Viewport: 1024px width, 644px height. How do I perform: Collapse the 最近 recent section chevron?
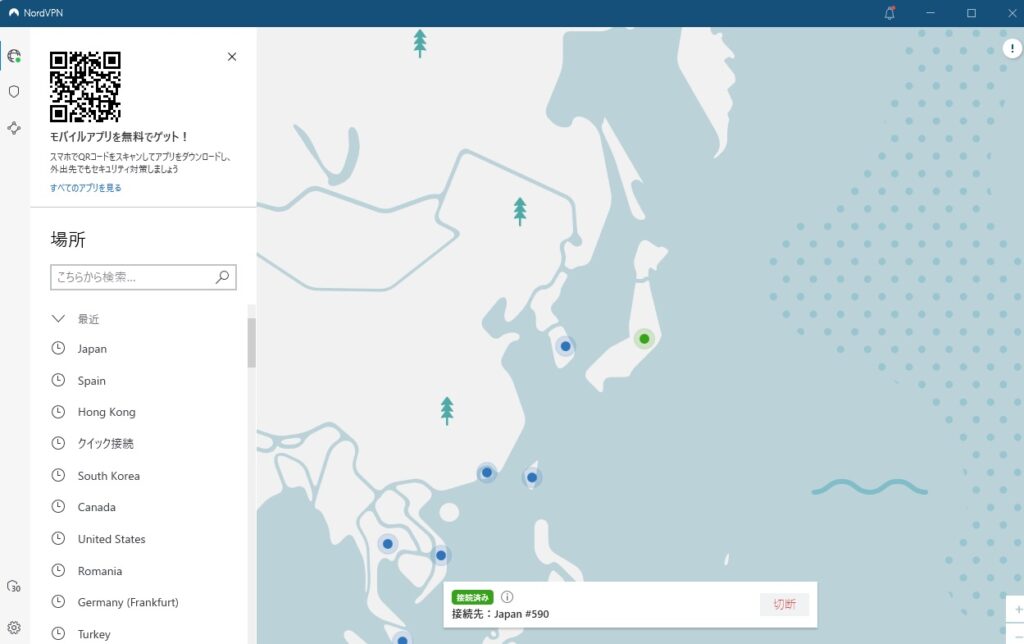point(58,319)
